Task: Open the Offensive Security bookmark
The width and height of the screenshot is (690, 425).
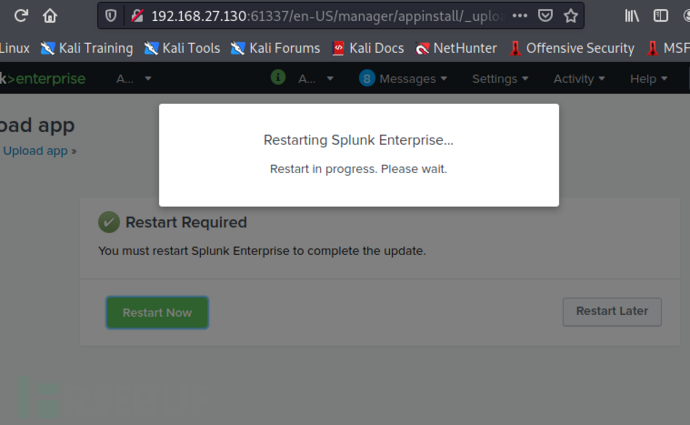Action: (572, 48)
